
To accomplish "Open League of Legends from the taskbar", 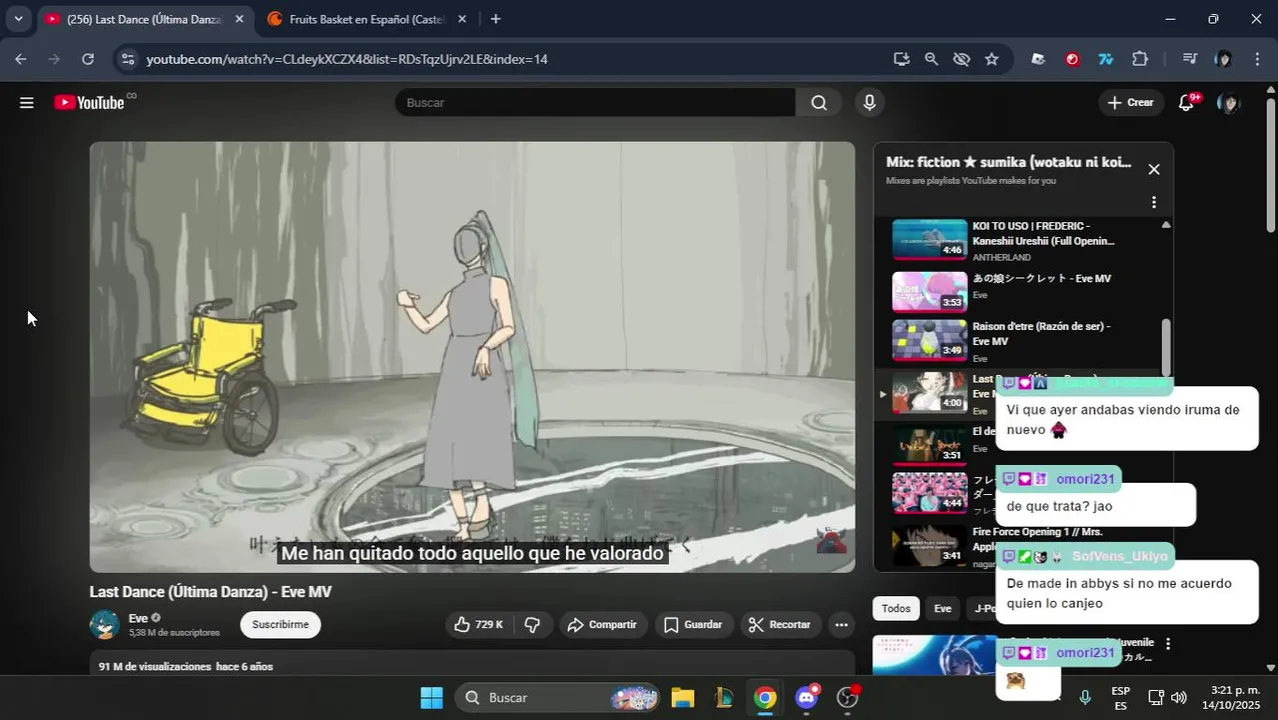I will coord(723,697).
